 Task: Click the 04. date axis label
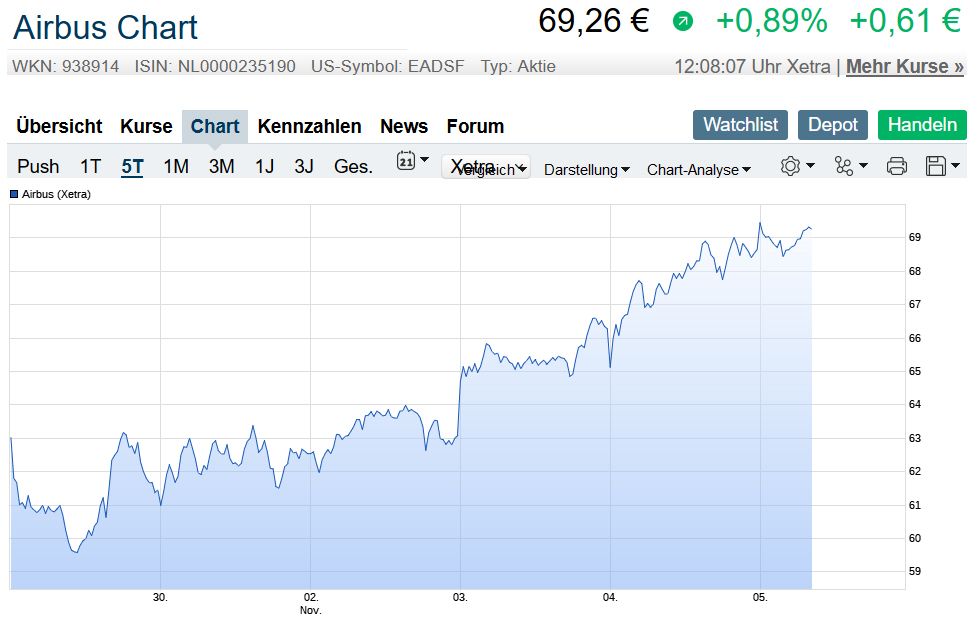point(610,598)
